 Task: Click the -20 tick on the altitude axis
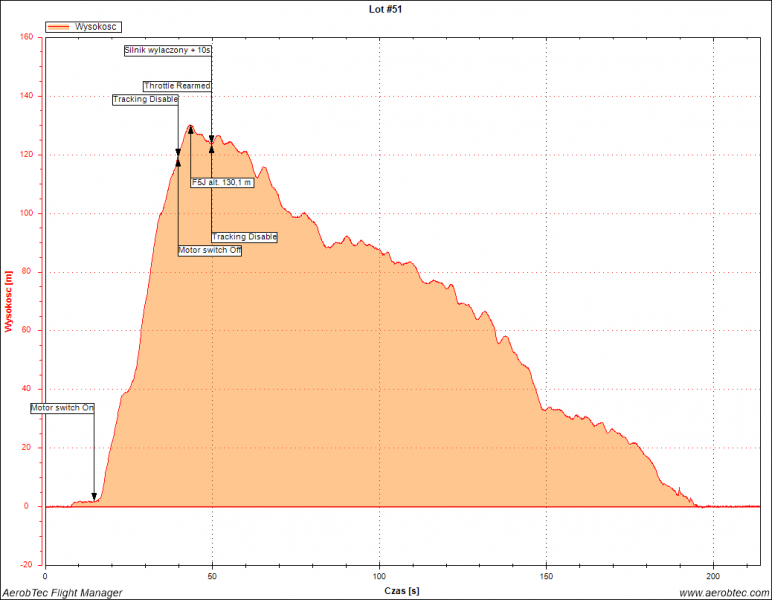coord(27,564)
